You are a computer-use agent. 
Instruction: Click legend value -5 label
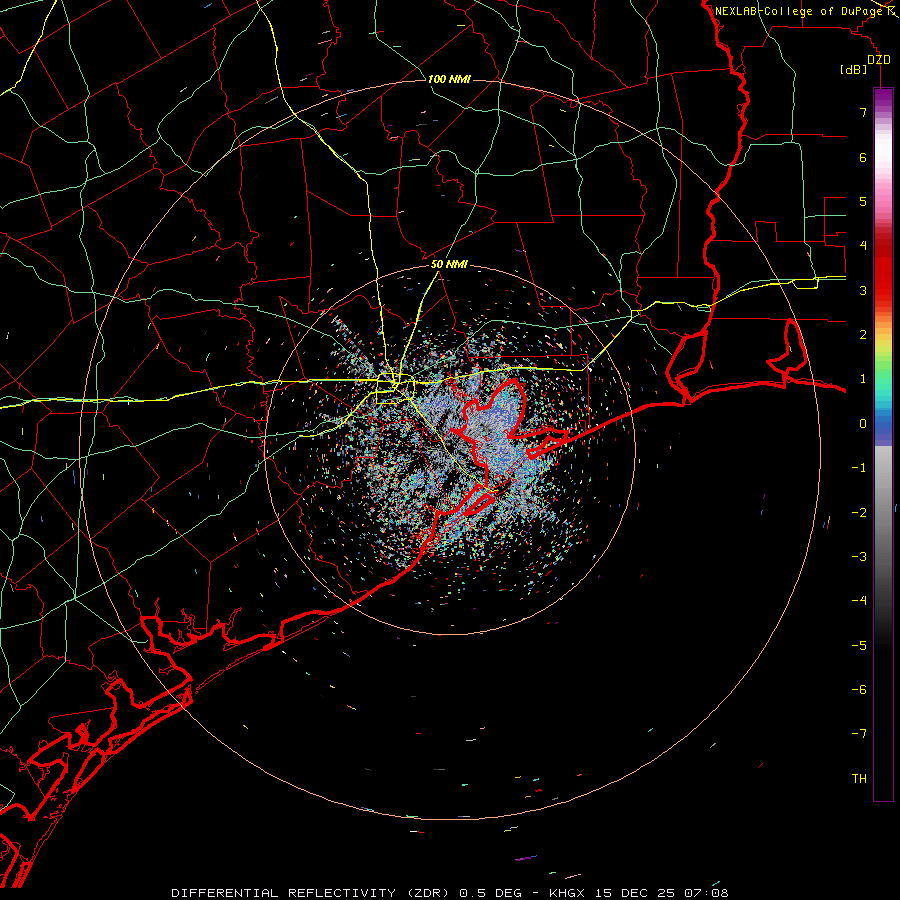[859, 646]
